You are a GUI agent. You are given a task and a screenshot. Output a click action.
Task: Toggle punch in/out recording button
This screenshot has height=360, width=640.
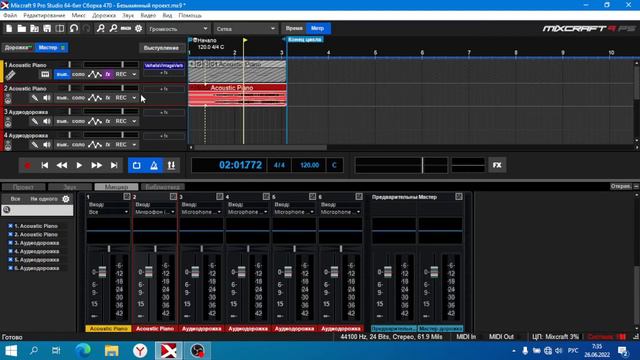click(x=171, y=165)
